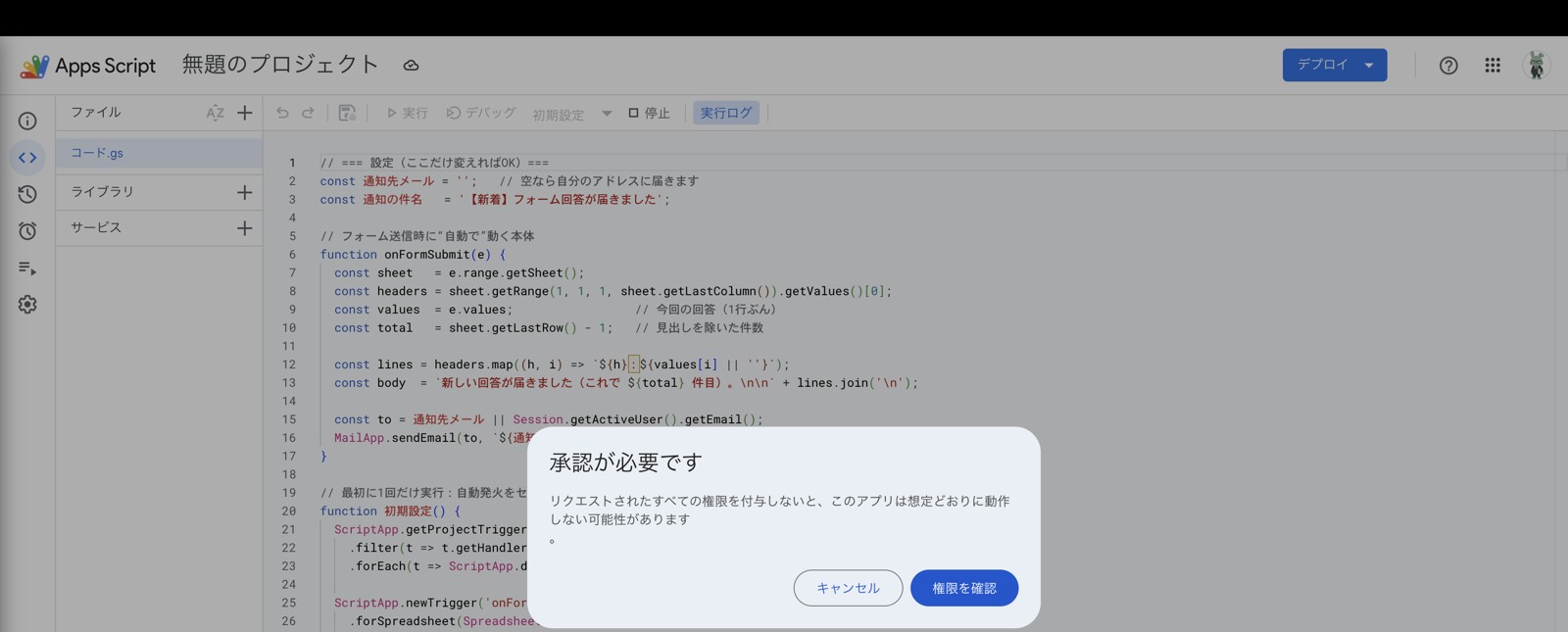Image resolution: width=1568 pixels, height=632 pixels.
Task: Click the const body code line
Action: pos(626,383)
